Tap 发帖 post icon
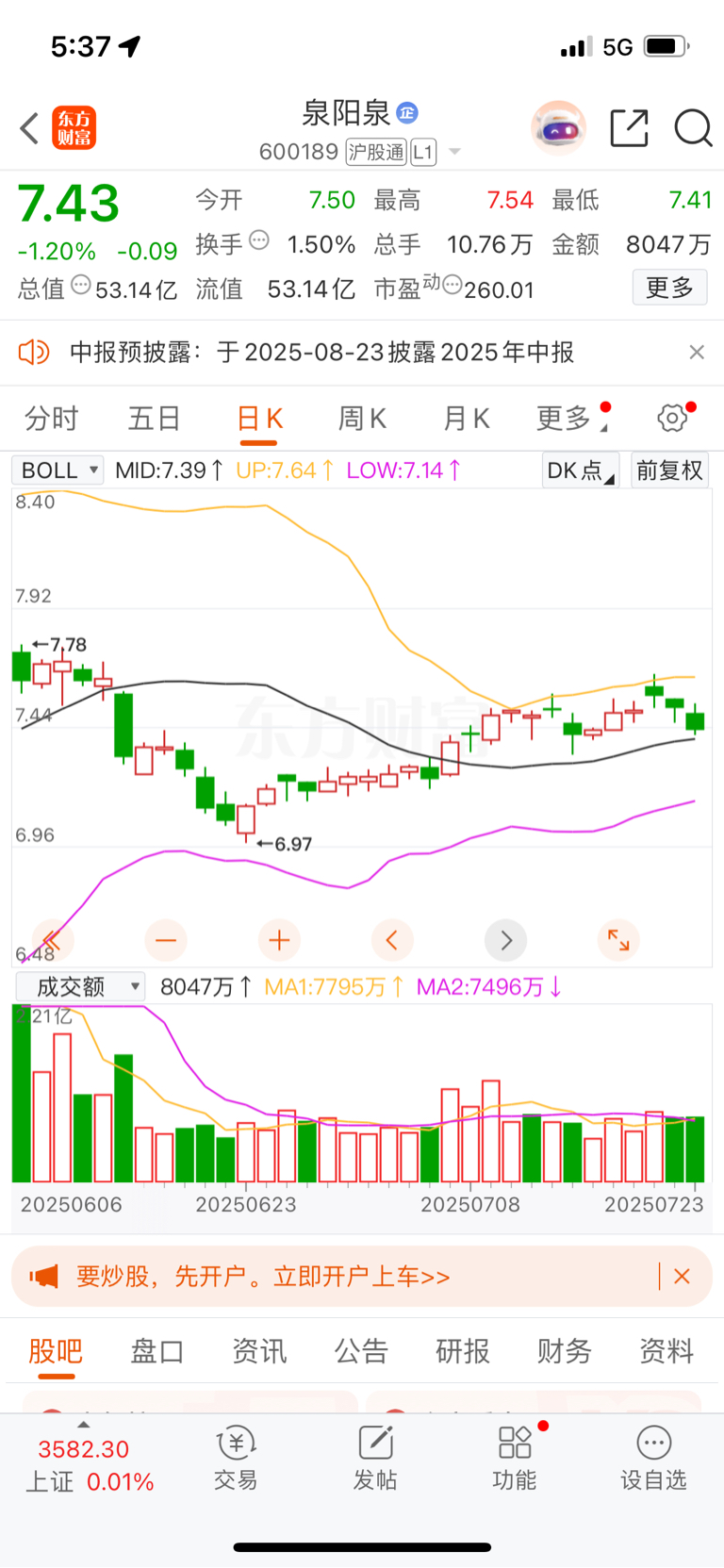Image resolution: width=724 pixels, height=1568 pixels. coord(375,1457)
